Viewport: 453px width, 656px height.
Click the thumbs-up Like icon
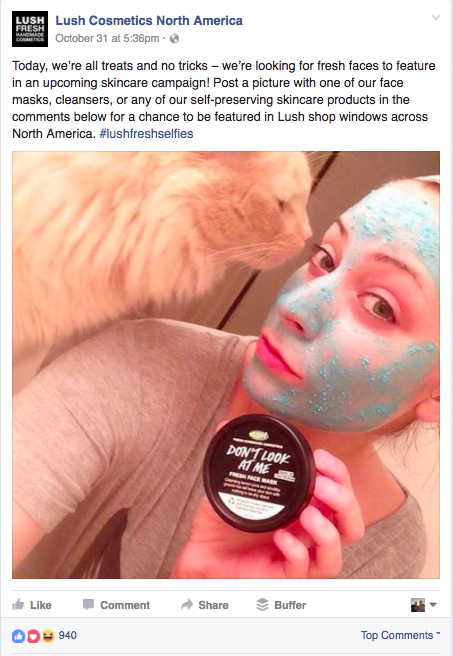coord(18,604)
